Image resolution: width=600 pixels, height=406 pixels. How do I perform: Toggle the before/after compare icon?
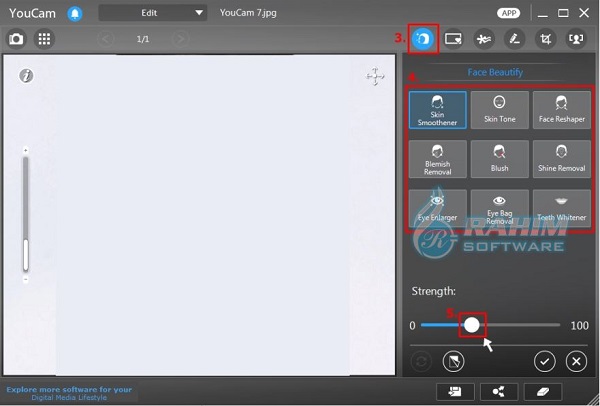453,361
